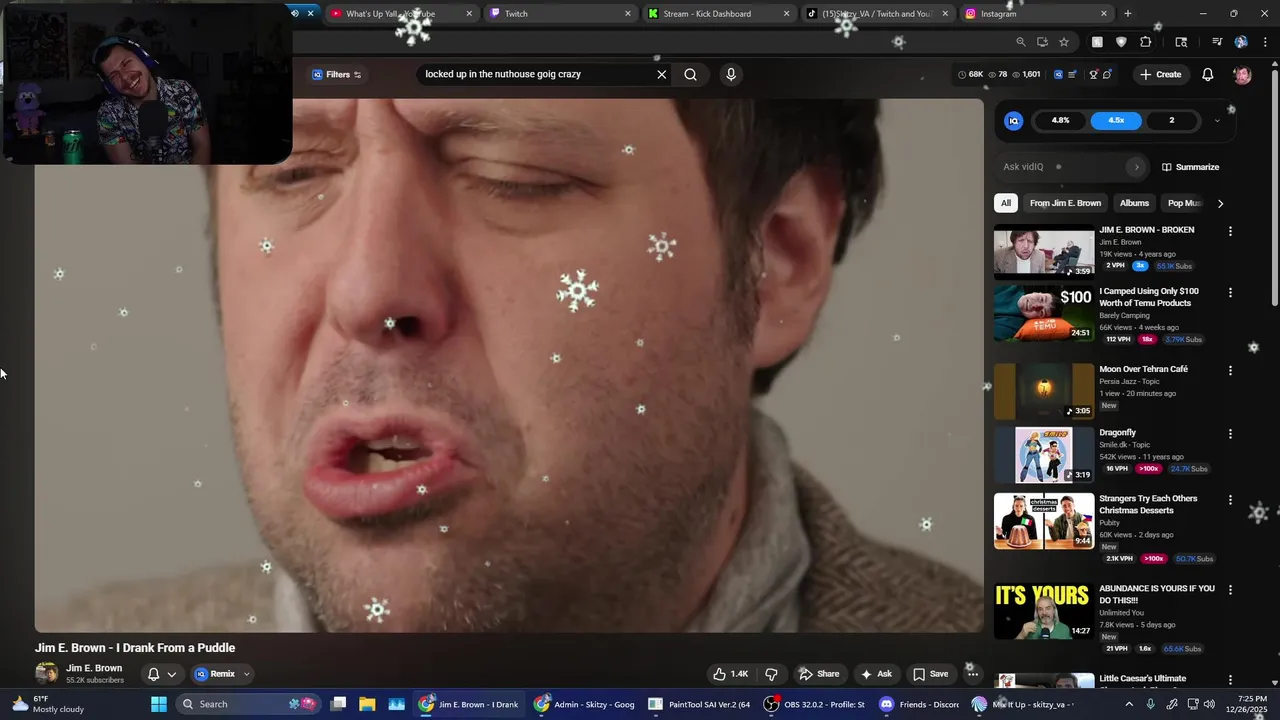Click the search magnifier button
1280x720 pixels.
tap(690, 74)
